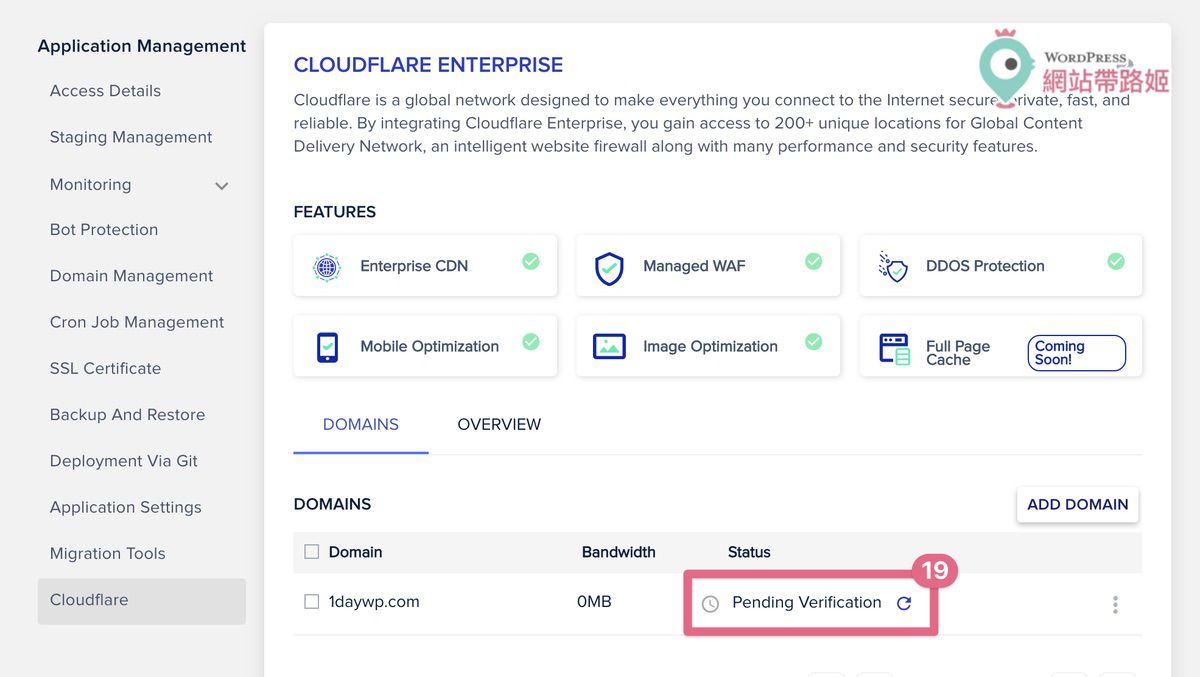
Task: Open Monitoring in the sidebar
Action: coord(90,185)
